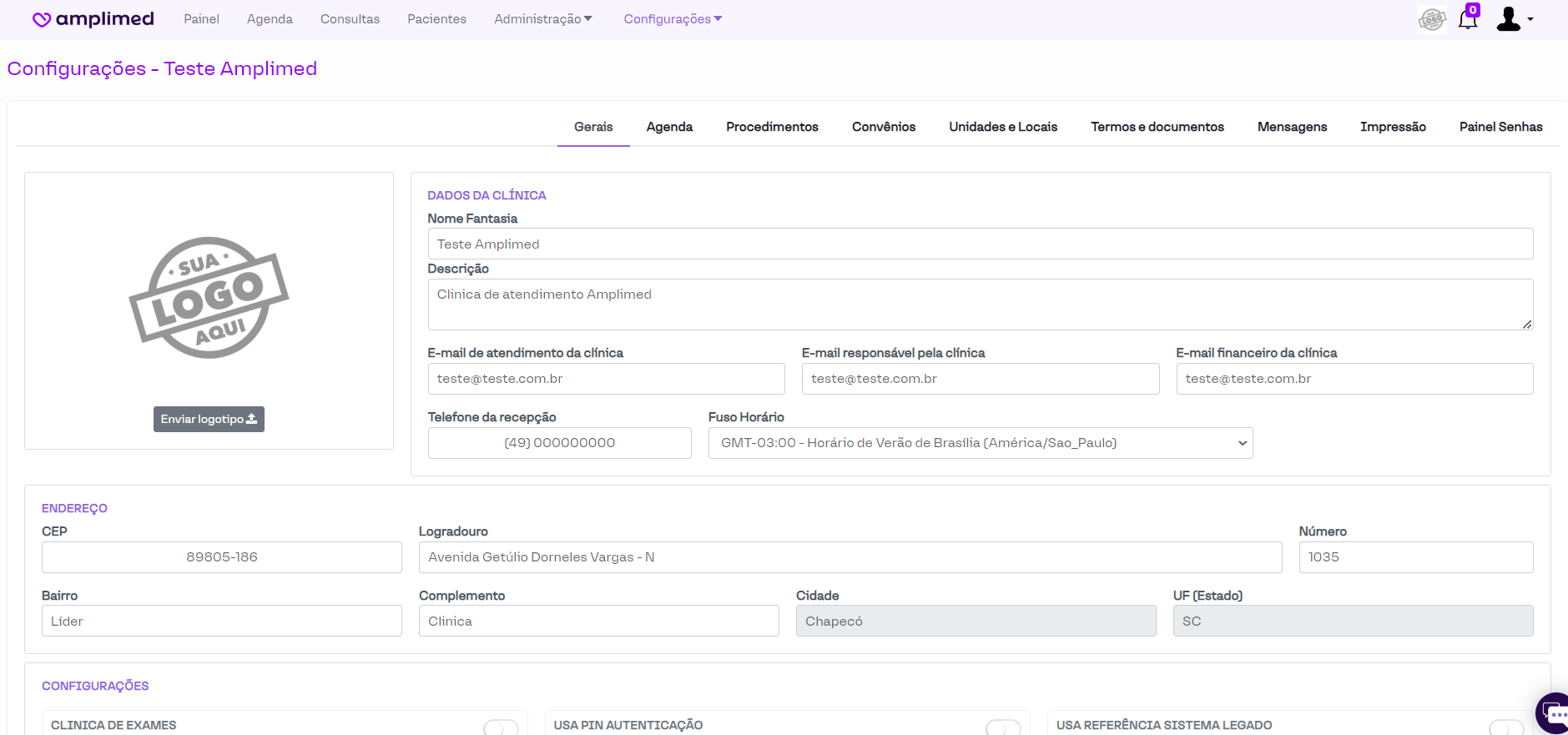Expand the Configurações menu

(673, 19)
